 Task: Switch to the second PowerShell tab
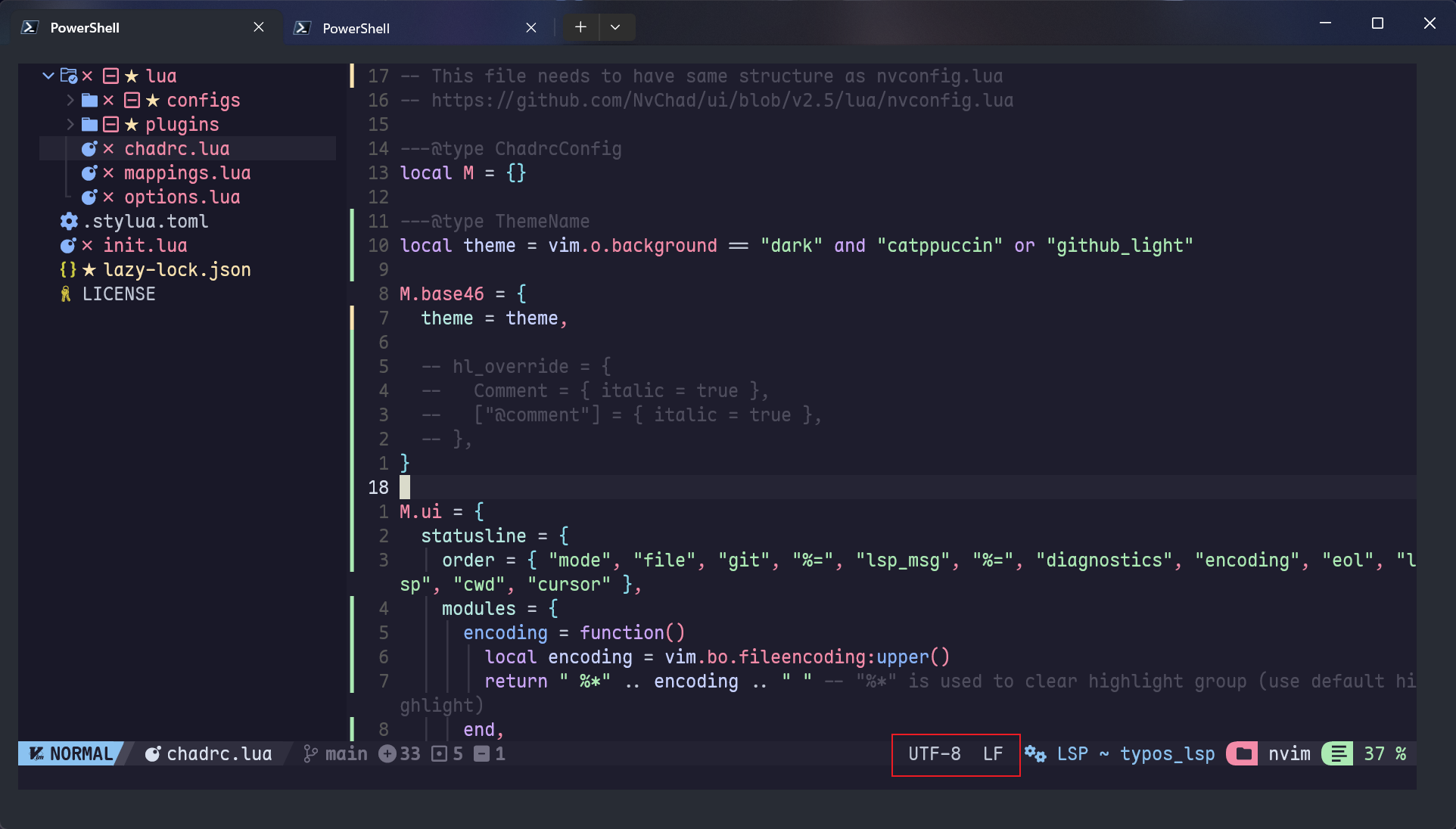point(356,28)
